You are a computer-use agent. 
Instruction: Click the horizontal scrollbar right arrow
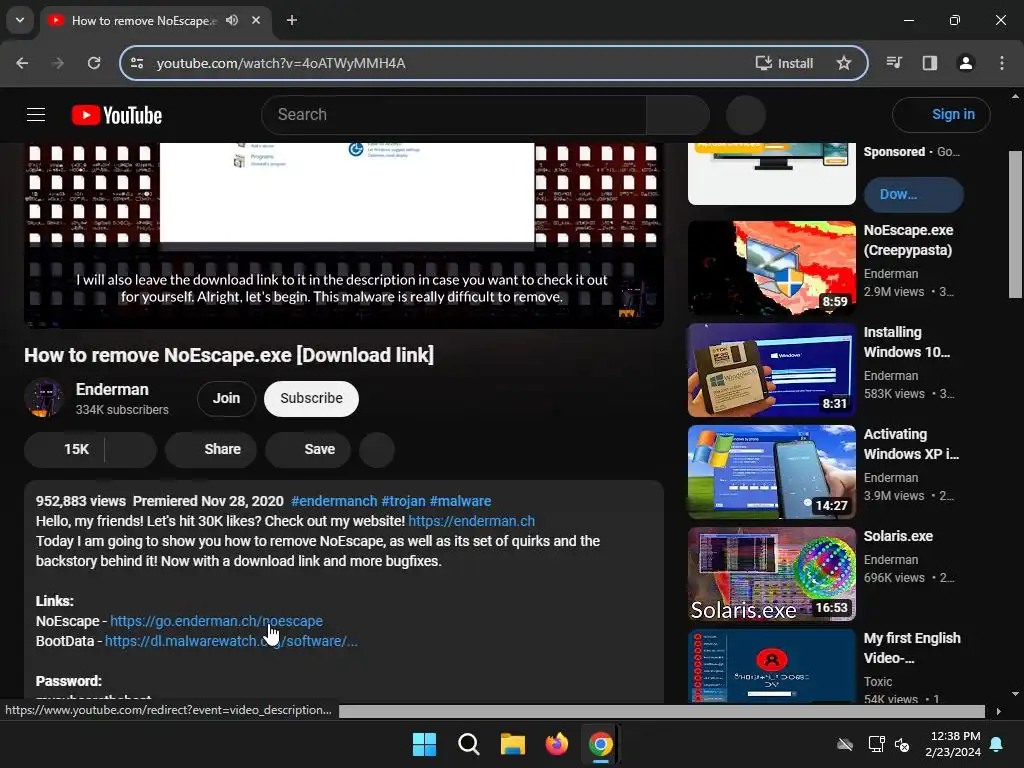coord(998,711)
